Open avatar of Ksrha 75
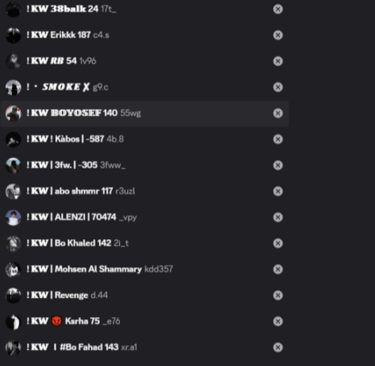375x366 pixels. pyautogui.click(x=13, y=322)
